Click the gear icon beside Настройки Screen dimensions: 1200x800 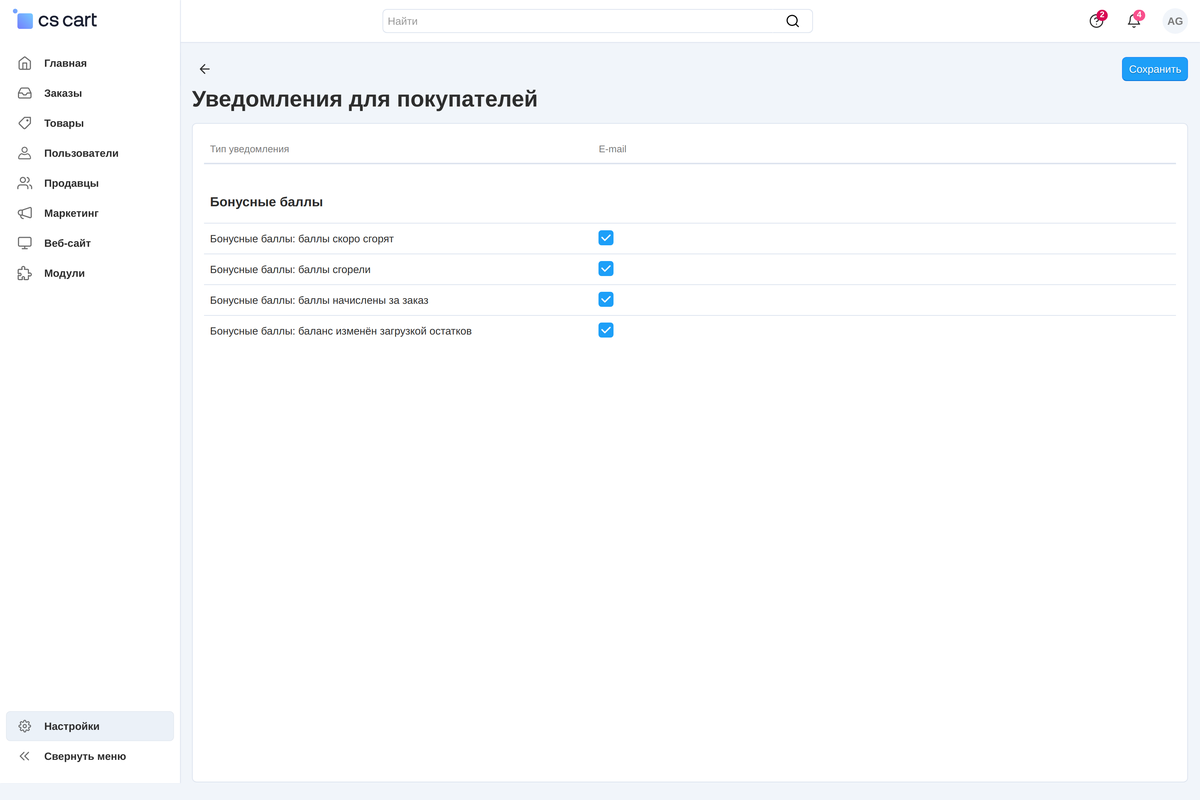point(25,726)
